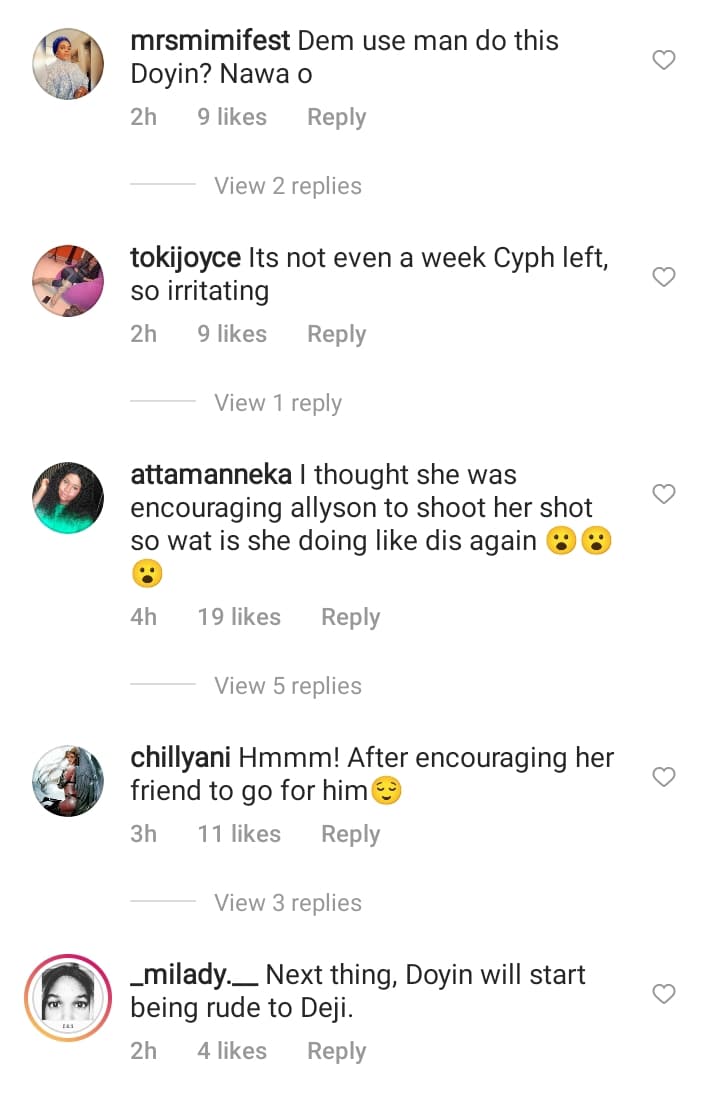720x1095 pixels.
Task: Open _milady.__'s story ring avatar
Action: pyautogui.click(x=68, y=997)
